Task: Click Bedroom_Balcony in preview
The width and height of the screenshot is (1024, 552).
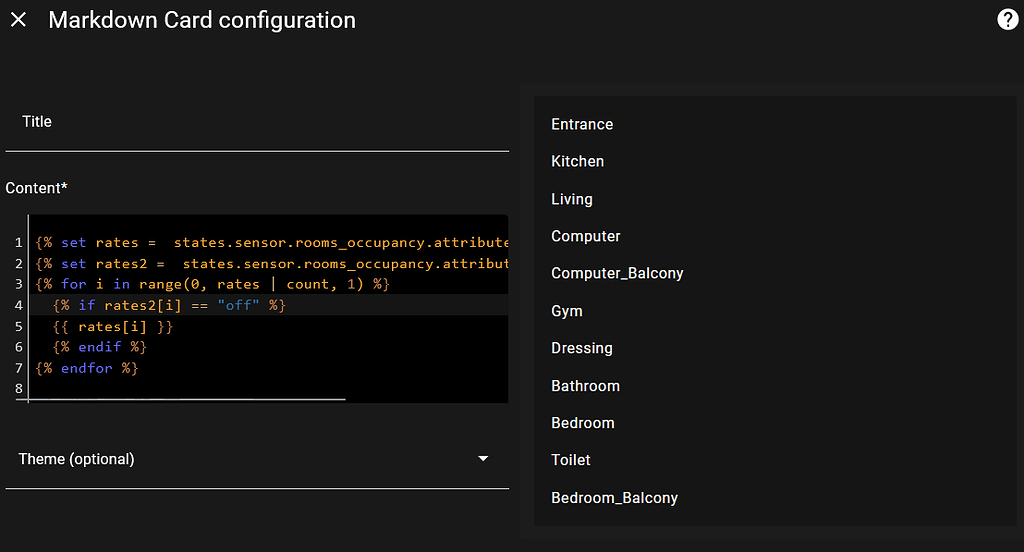Action: 615,498
